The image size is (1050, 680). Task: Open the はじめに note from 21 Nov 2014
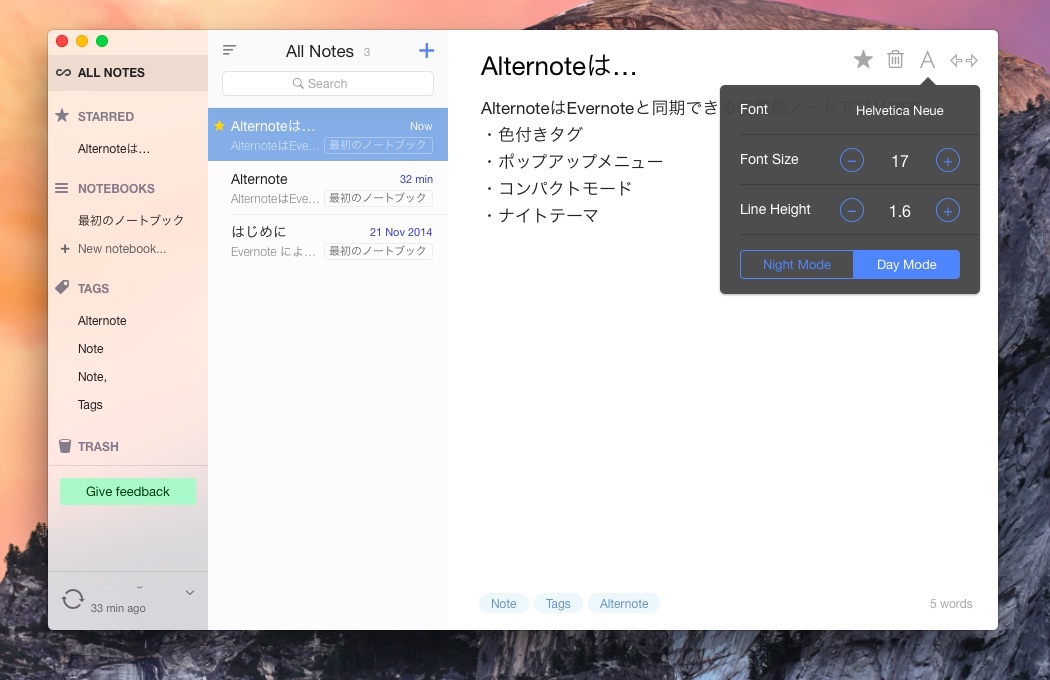click(327, 241)
